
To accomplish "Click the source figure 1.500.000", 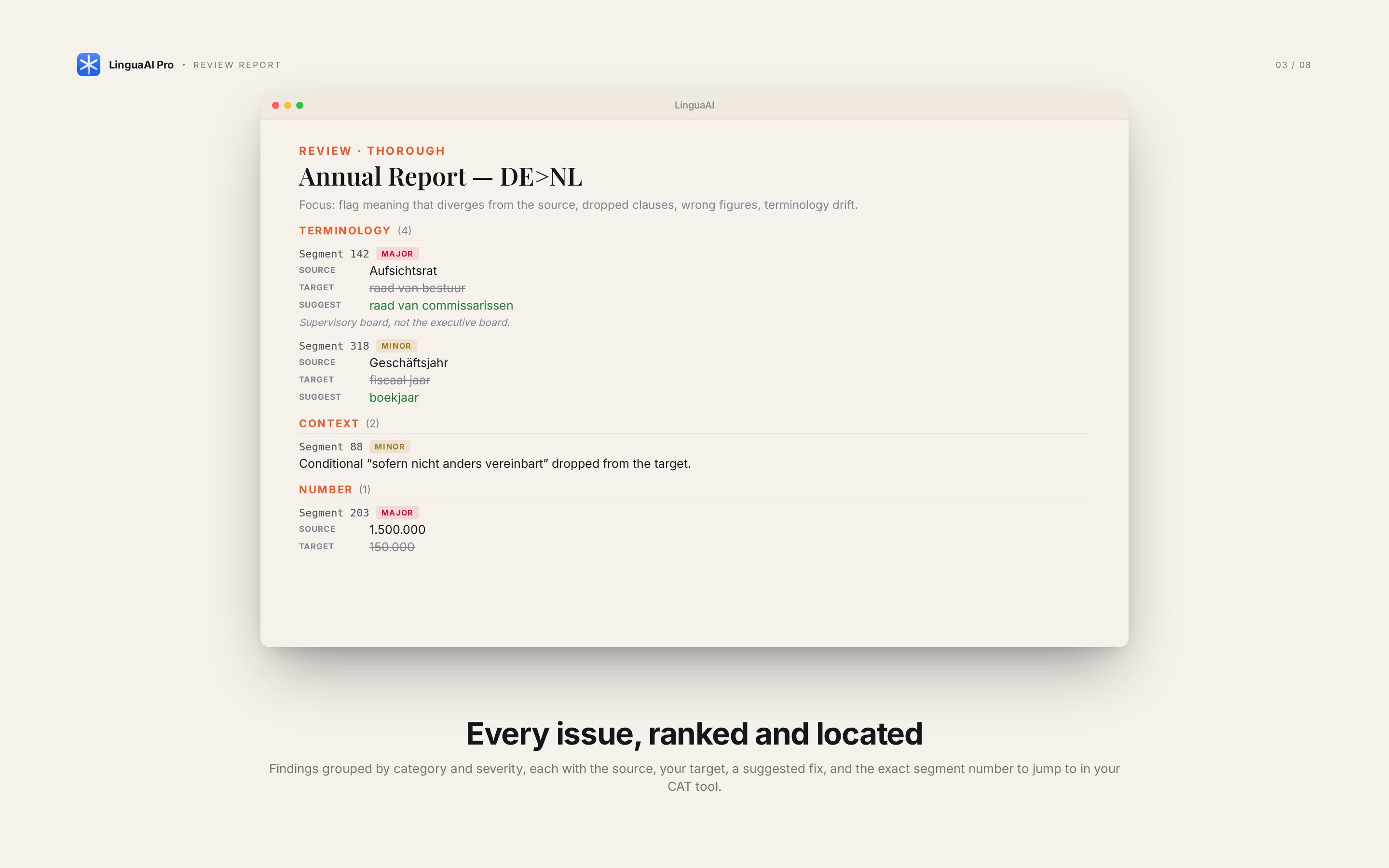I will pos(397,530).
